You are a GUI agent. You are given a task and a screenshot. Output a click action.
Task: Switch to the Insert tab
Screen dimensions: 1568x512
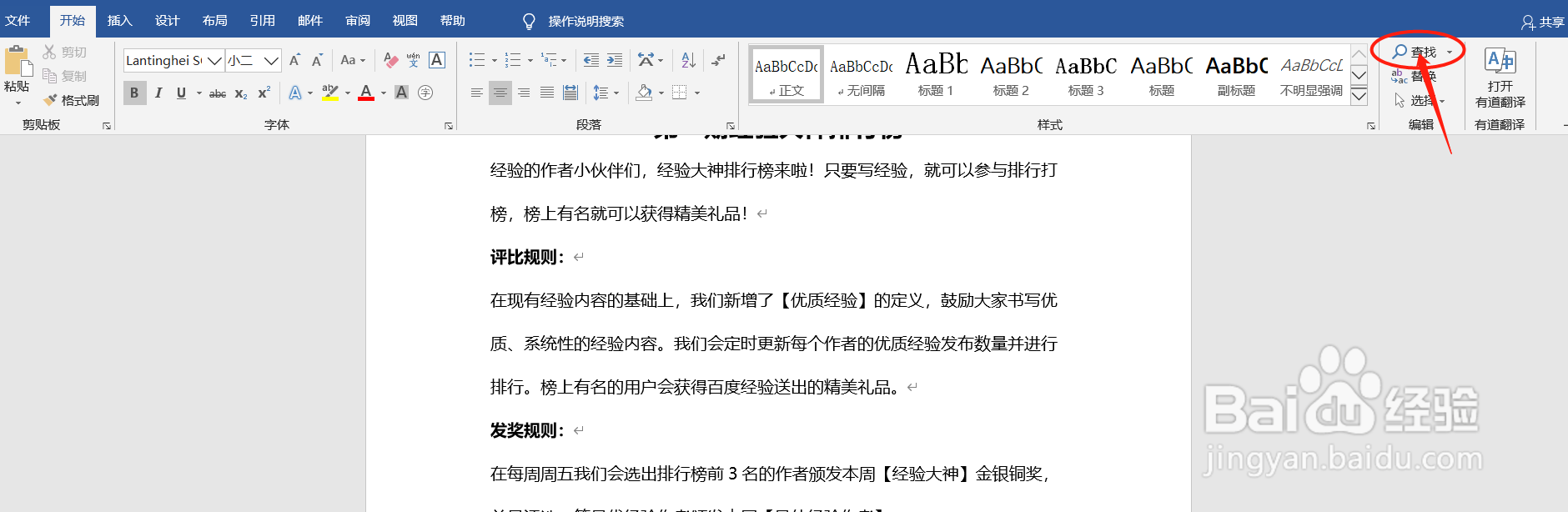pyautogui.click(x=119, y=21)
